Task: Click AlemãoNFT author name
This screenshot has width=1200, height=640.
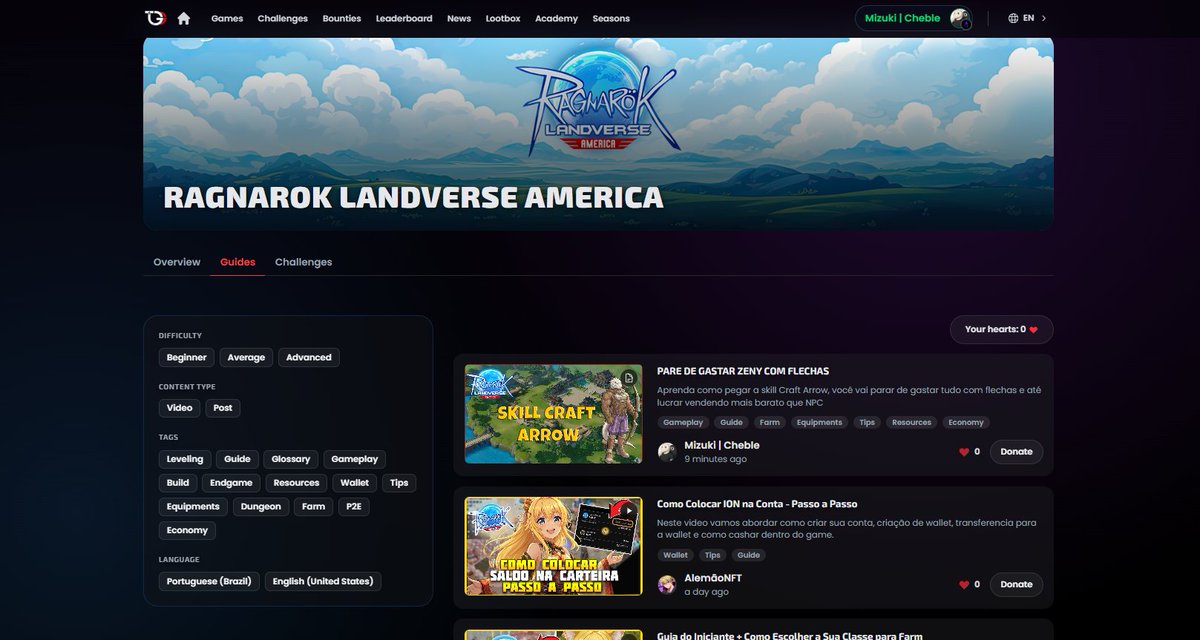Action: [x=713, y=578]
